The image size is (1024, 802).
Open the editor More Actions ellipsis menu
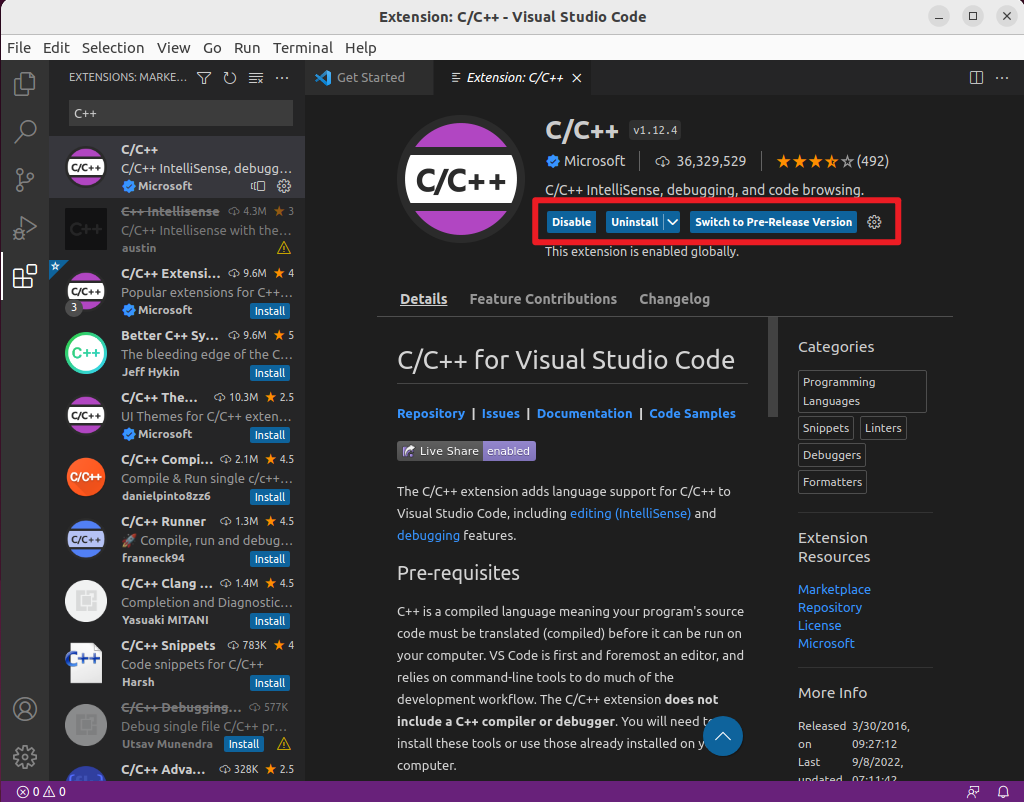1002,77
